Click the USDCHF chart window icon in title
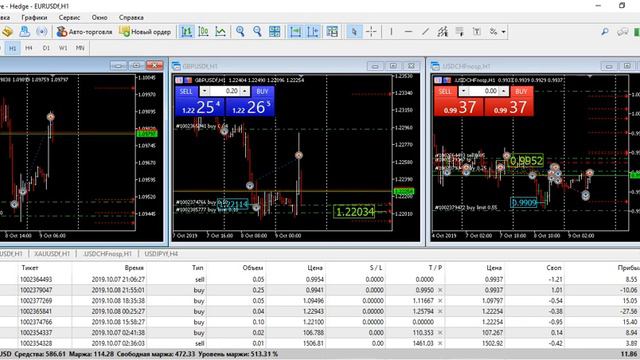 click(436, 66)
